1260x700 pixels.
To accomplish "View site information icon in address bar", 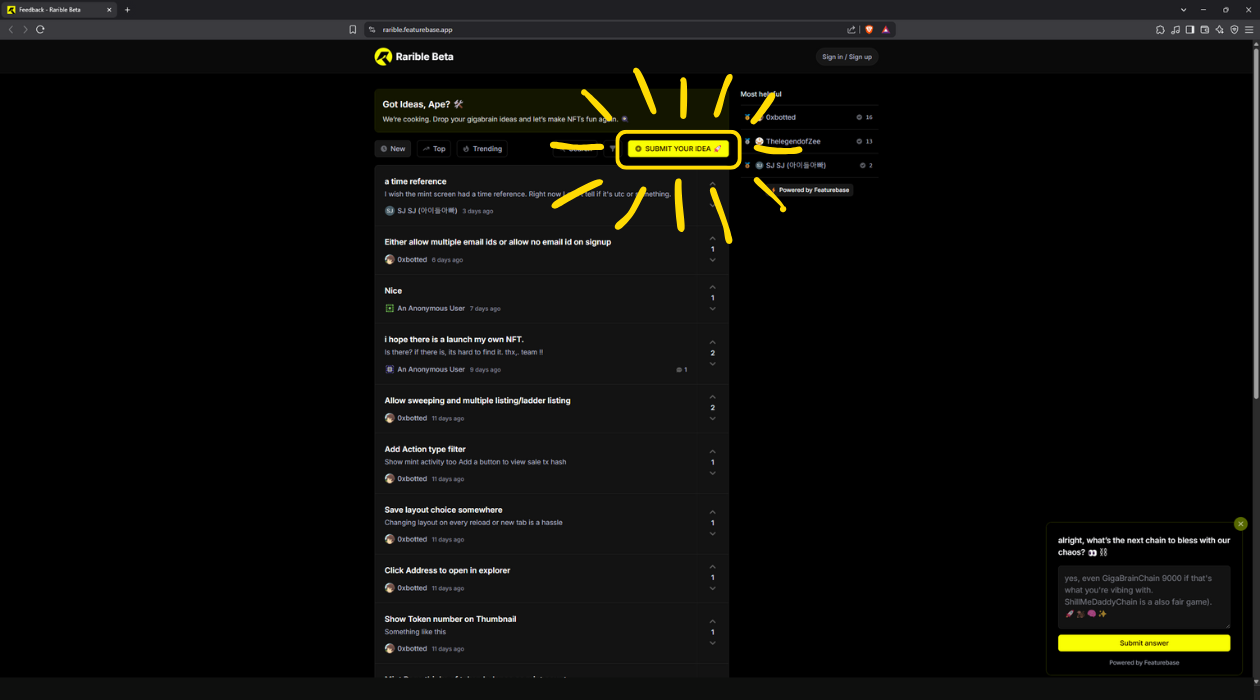I will pyautogui.click(x=372, y=29).
